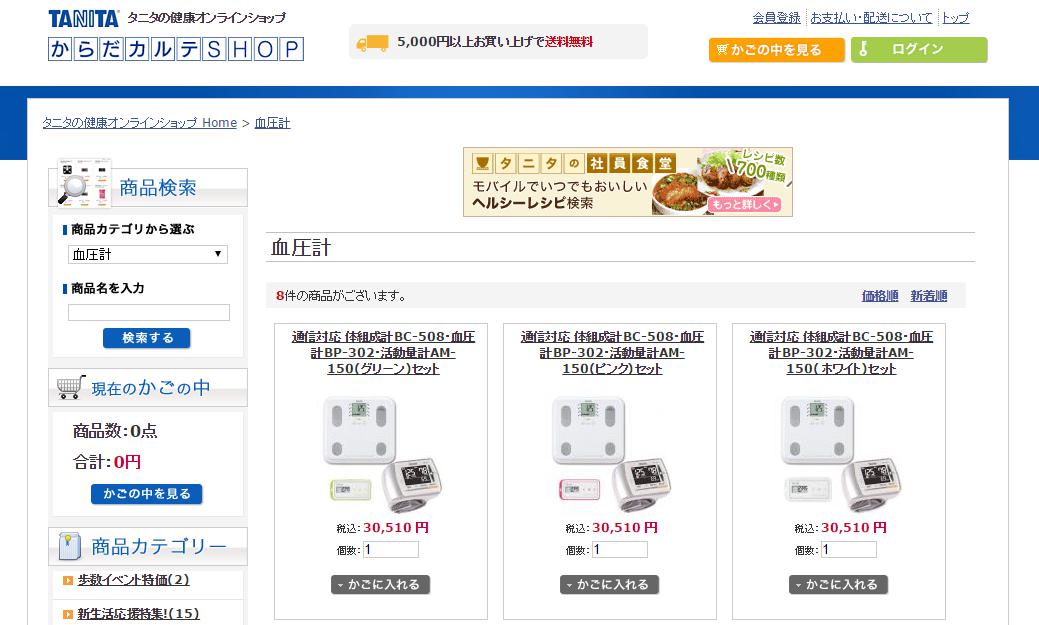Image resolution: width=1039 pixels, height=625 pixels.
Task: Click orange arrow icon next to 歩数イベント特価
Action: pos(68,581)
